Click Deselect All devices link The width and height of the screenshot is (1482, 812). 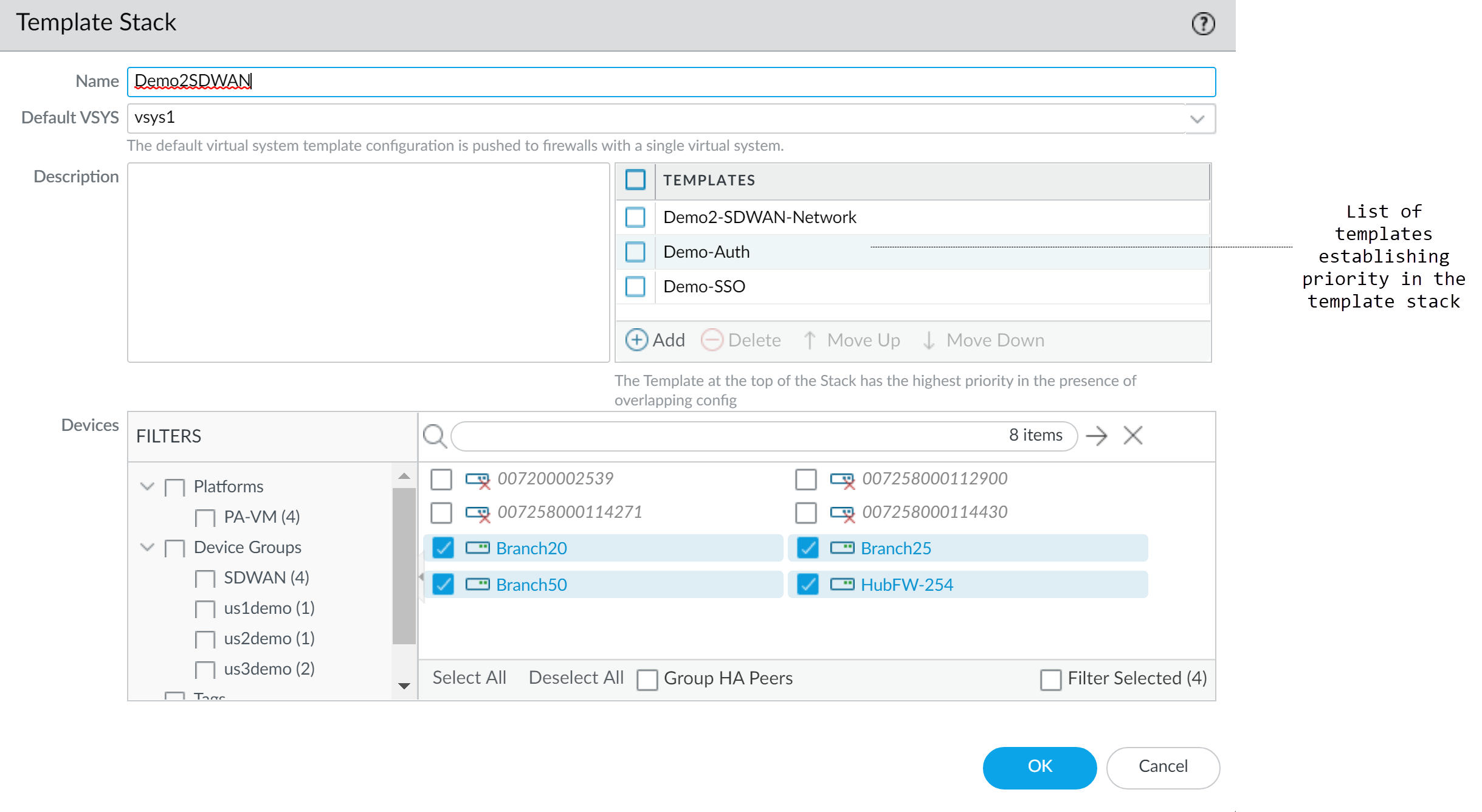click(576, 678)
